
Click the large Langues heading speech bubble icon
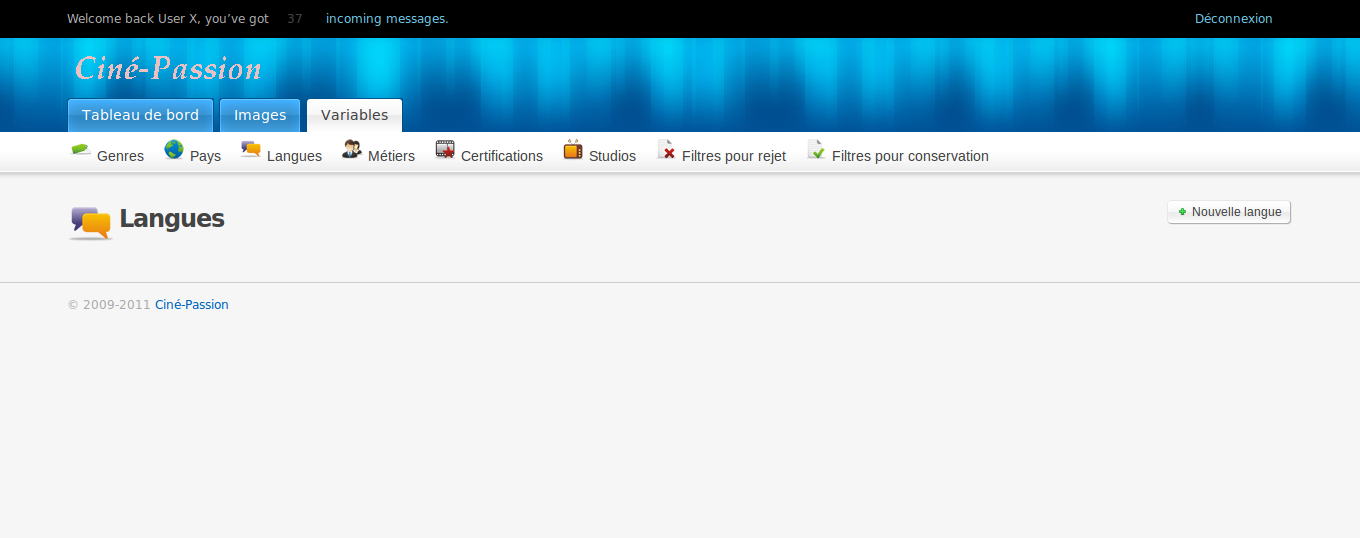(x=90, y=222)
